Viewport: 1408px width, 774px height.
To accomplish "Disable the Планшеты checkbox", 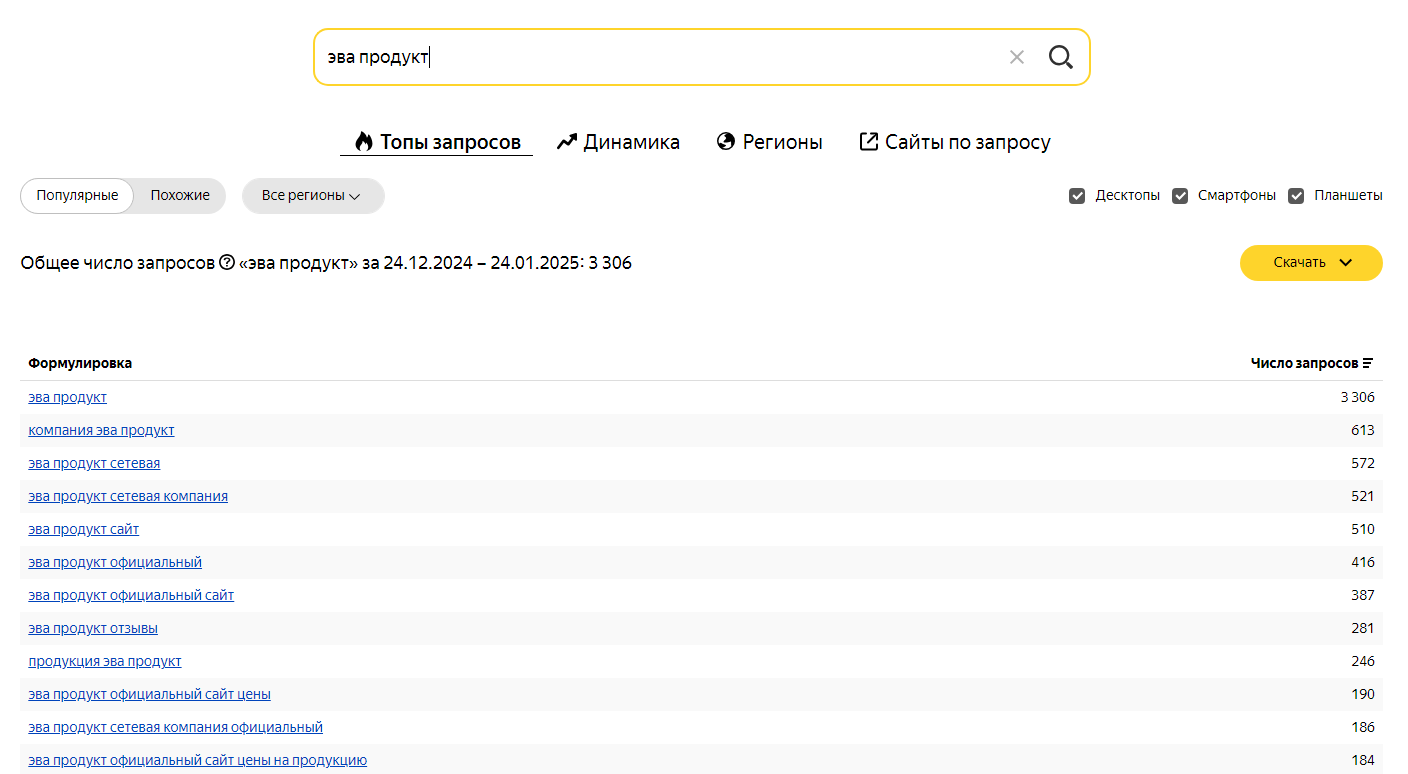I will click(x=1296, y=196).
